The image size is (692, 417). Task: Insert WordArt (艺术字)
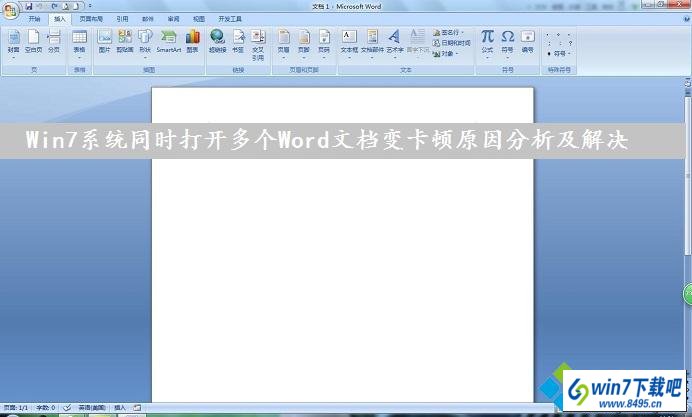coord(395,44)
